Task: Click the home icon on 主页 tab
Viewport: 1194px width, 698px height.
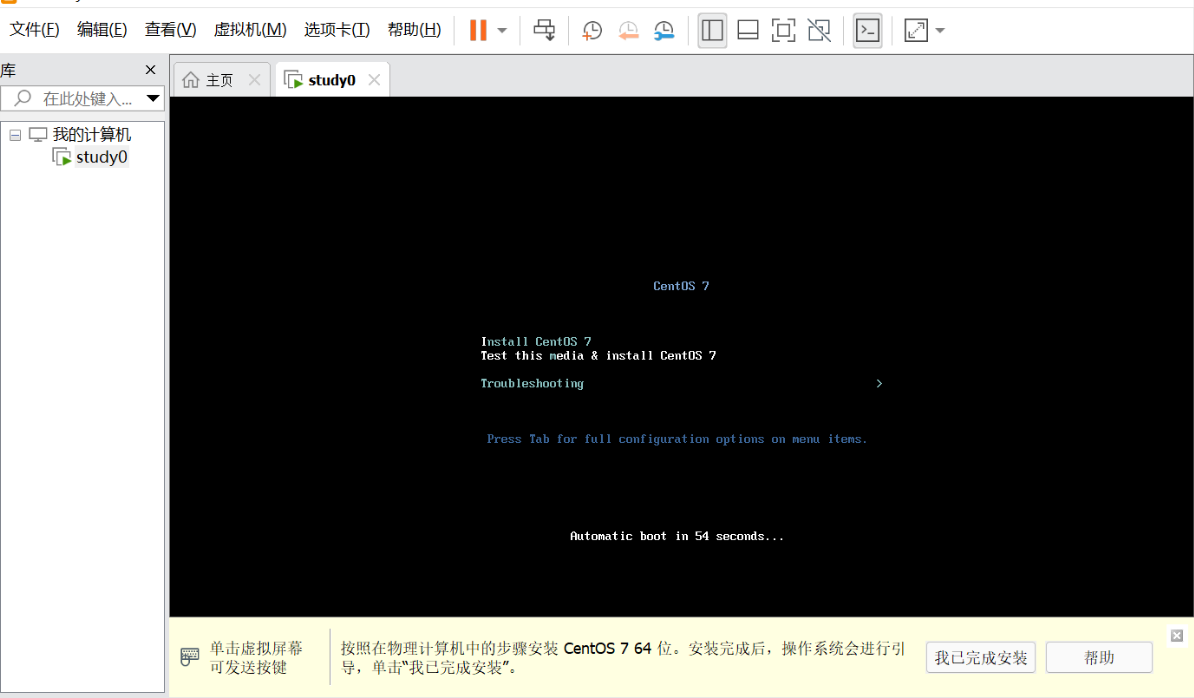Action: click(x=191, y=80)
